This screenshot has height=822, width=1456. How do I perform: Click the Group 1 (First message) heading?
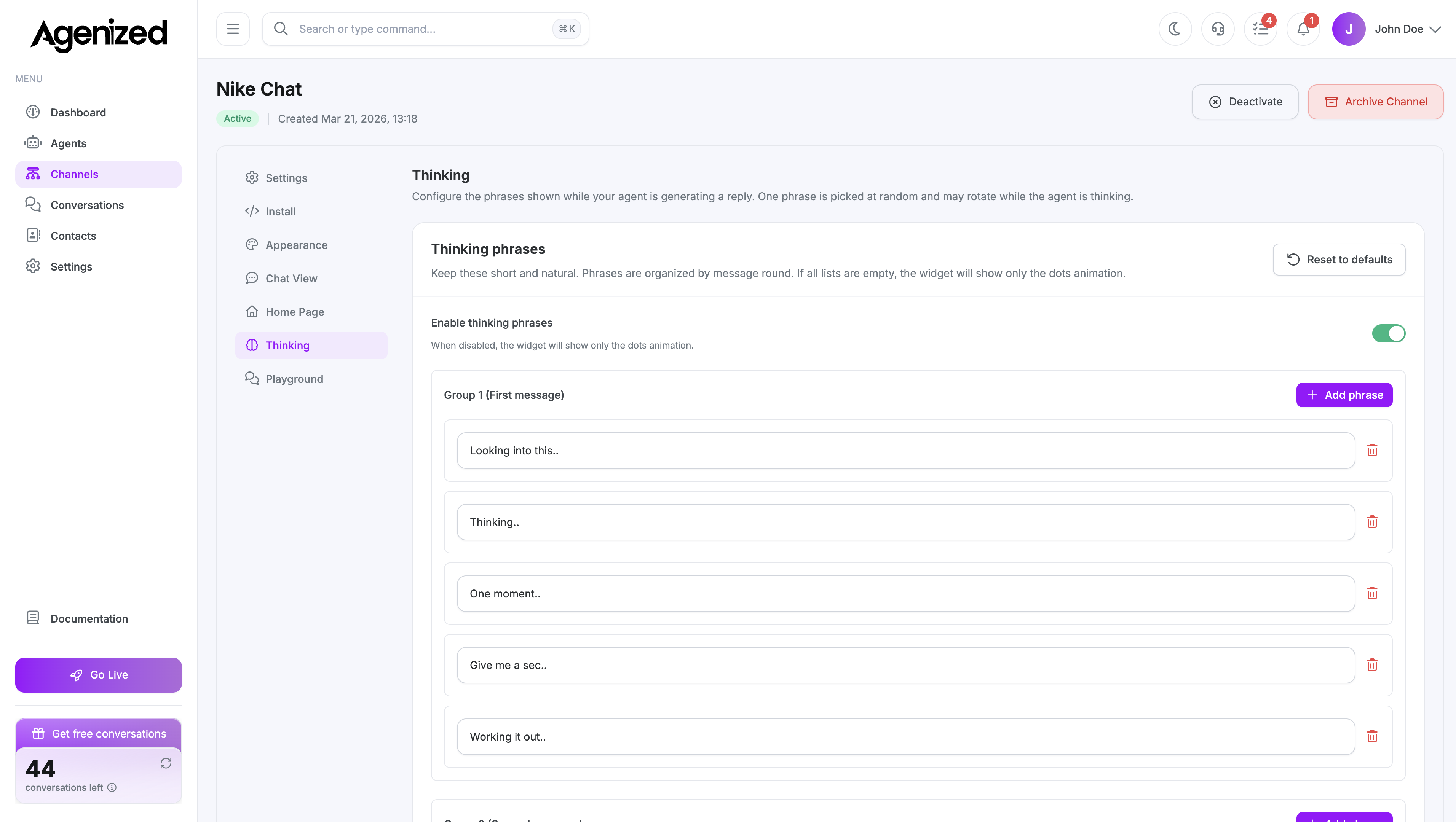pyautogui.click(x=504, y=395)
